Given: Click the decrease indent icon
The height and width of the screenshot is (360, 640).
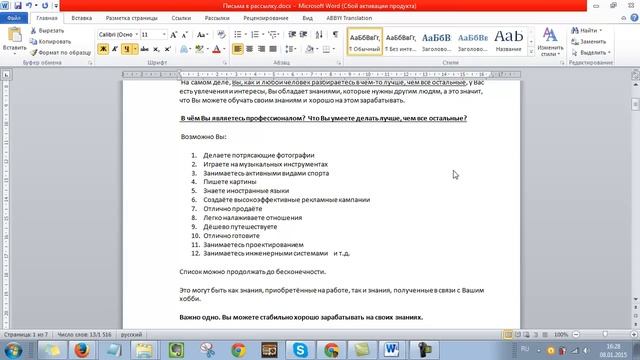Looking at the screenshot, I should point(292,34).
